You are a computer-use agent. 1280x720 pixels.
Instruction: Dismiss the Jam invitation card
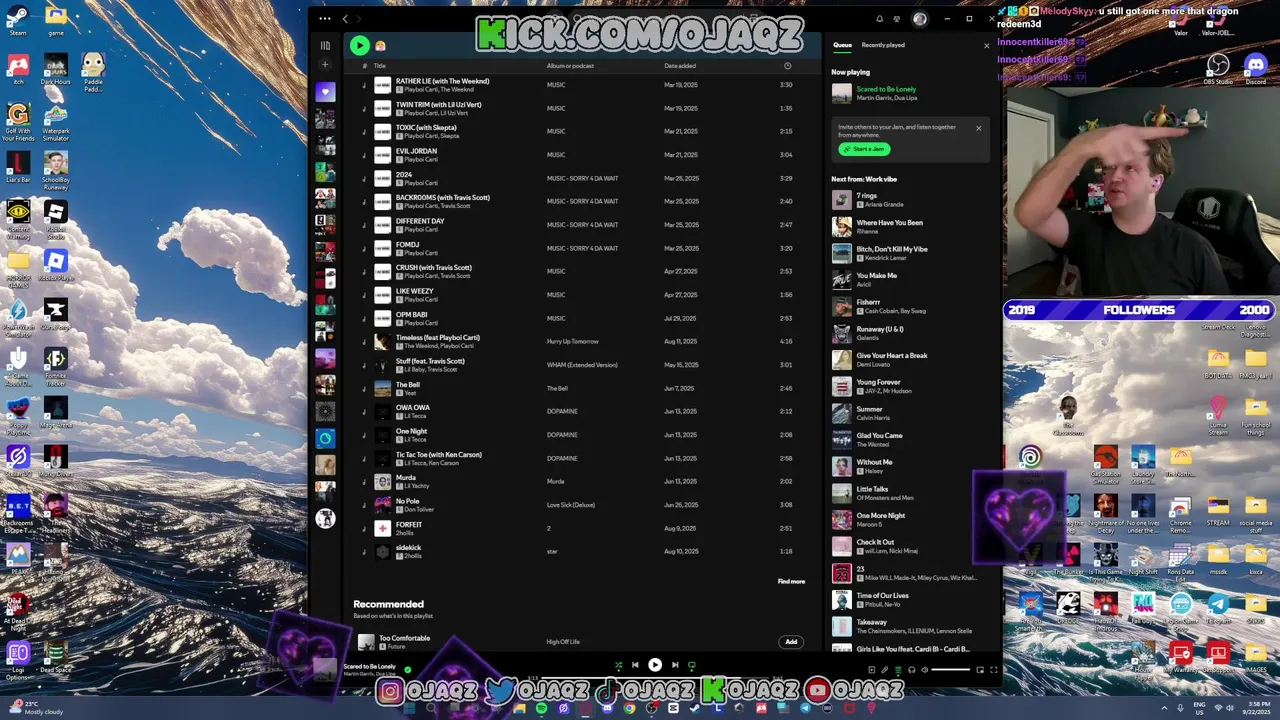[x=978, y=128]
